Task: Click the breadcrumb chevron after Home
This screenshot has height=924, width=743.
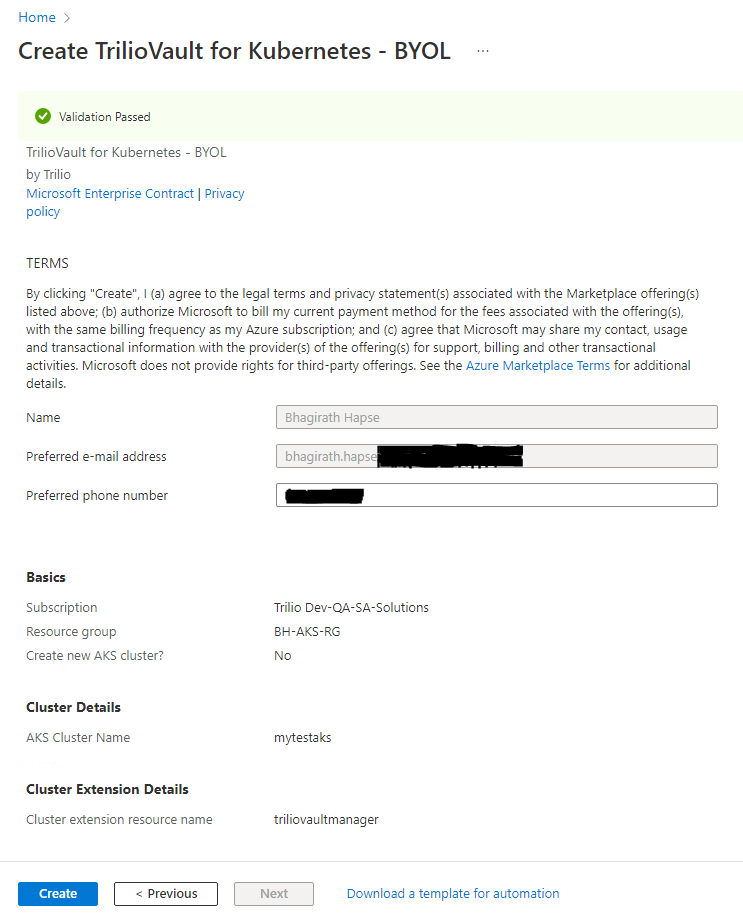Action: pos(67,18)
